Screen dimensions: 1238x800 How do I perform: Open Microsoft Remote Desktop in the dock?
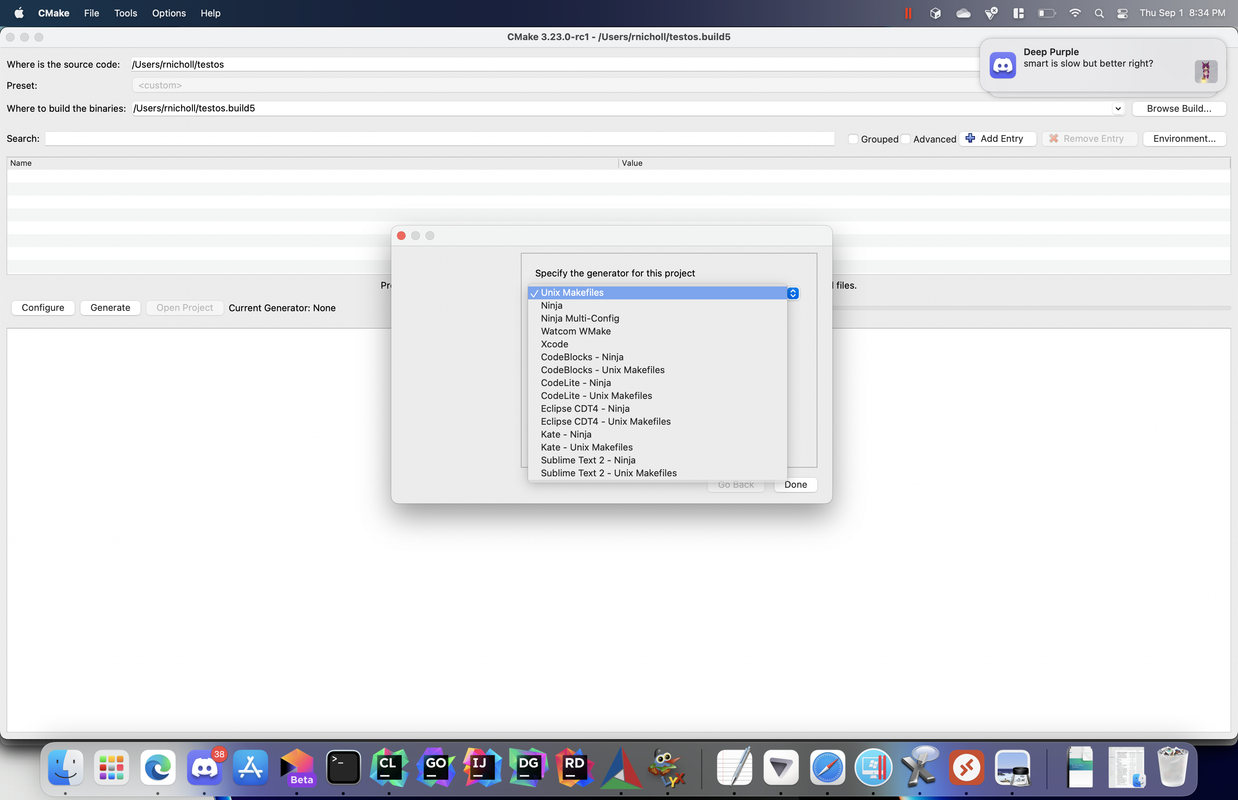(967, 768)
